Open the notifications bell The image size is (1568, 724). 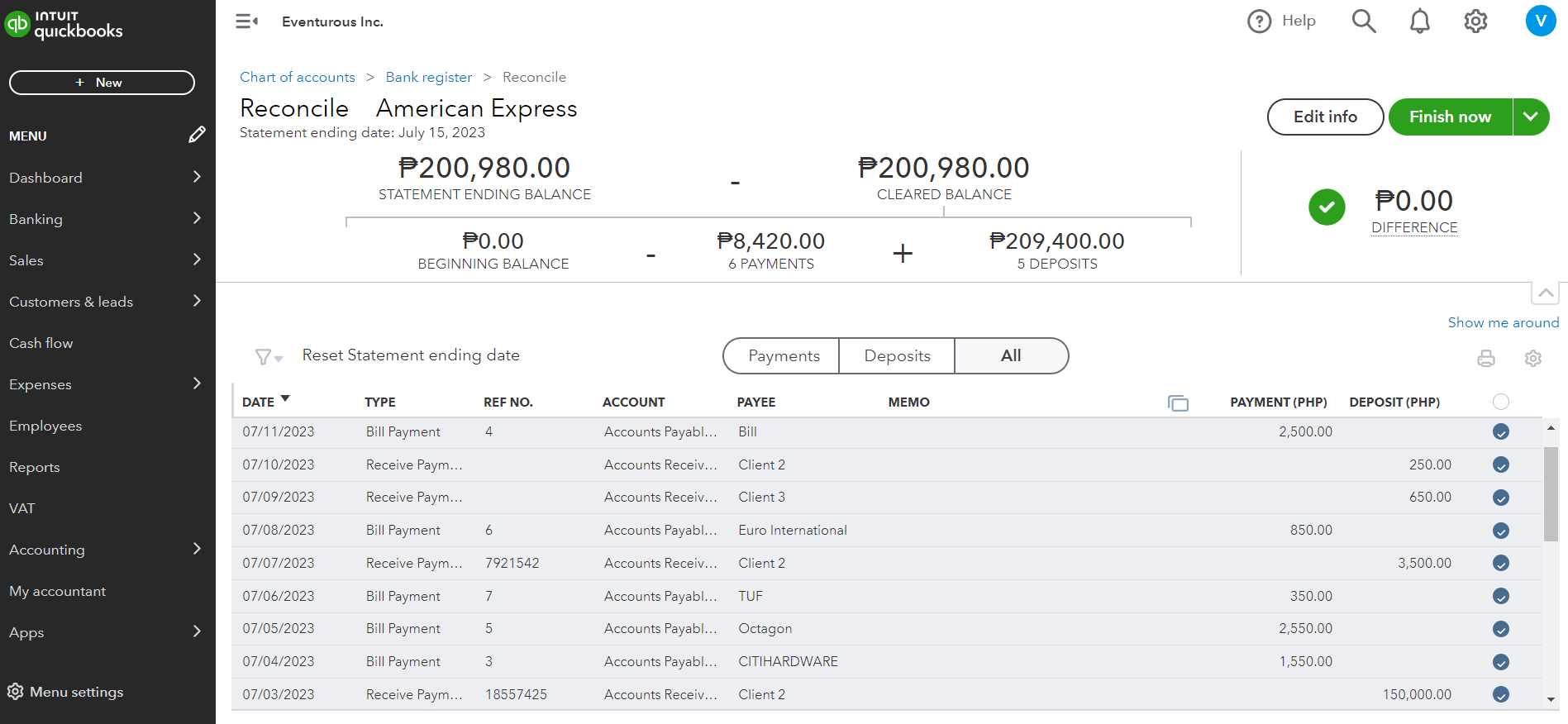point(1419,21)
